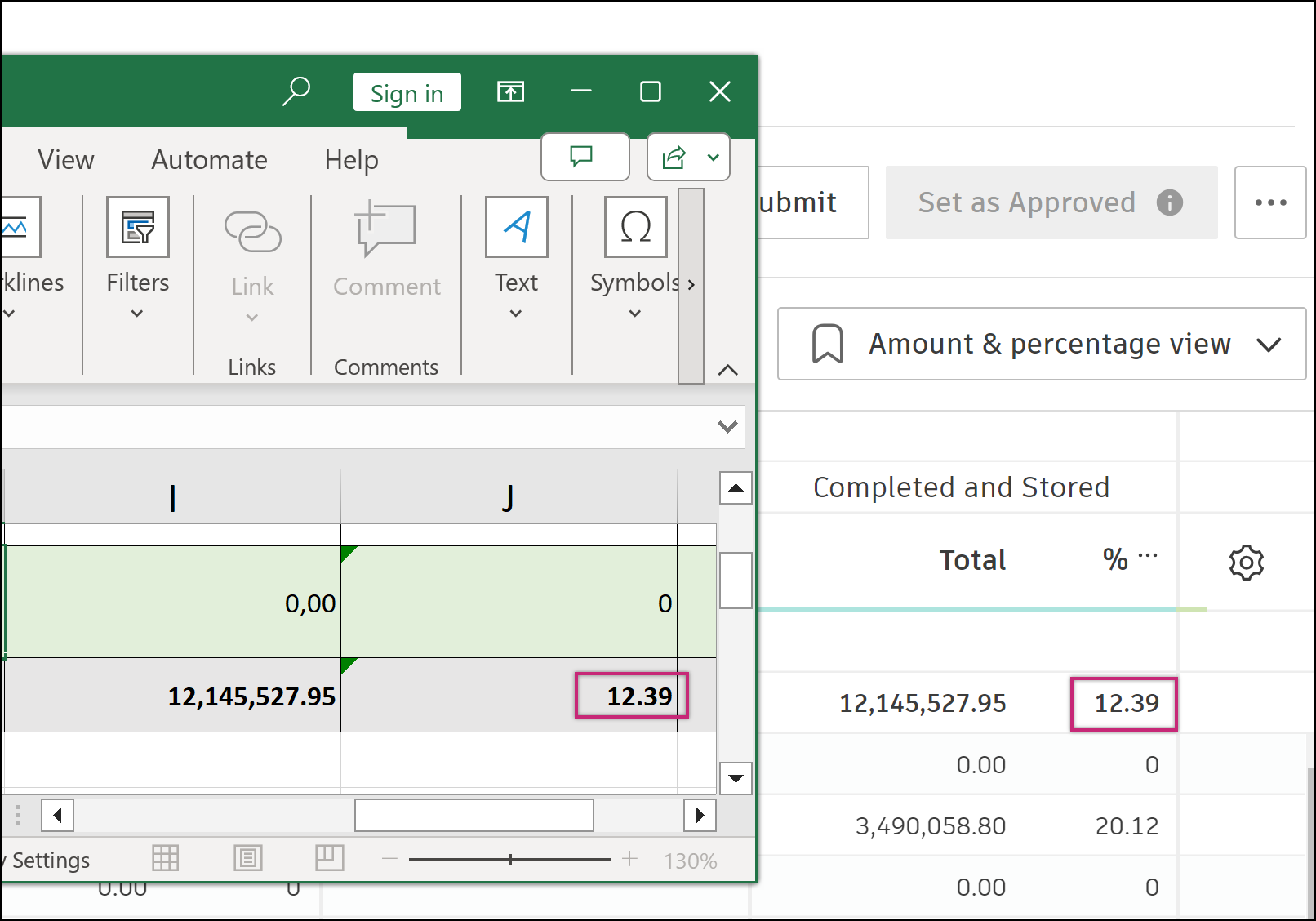Switch to Page Break Preview
The height and width of the screenshot is (921, 1316).
[330, 858]
